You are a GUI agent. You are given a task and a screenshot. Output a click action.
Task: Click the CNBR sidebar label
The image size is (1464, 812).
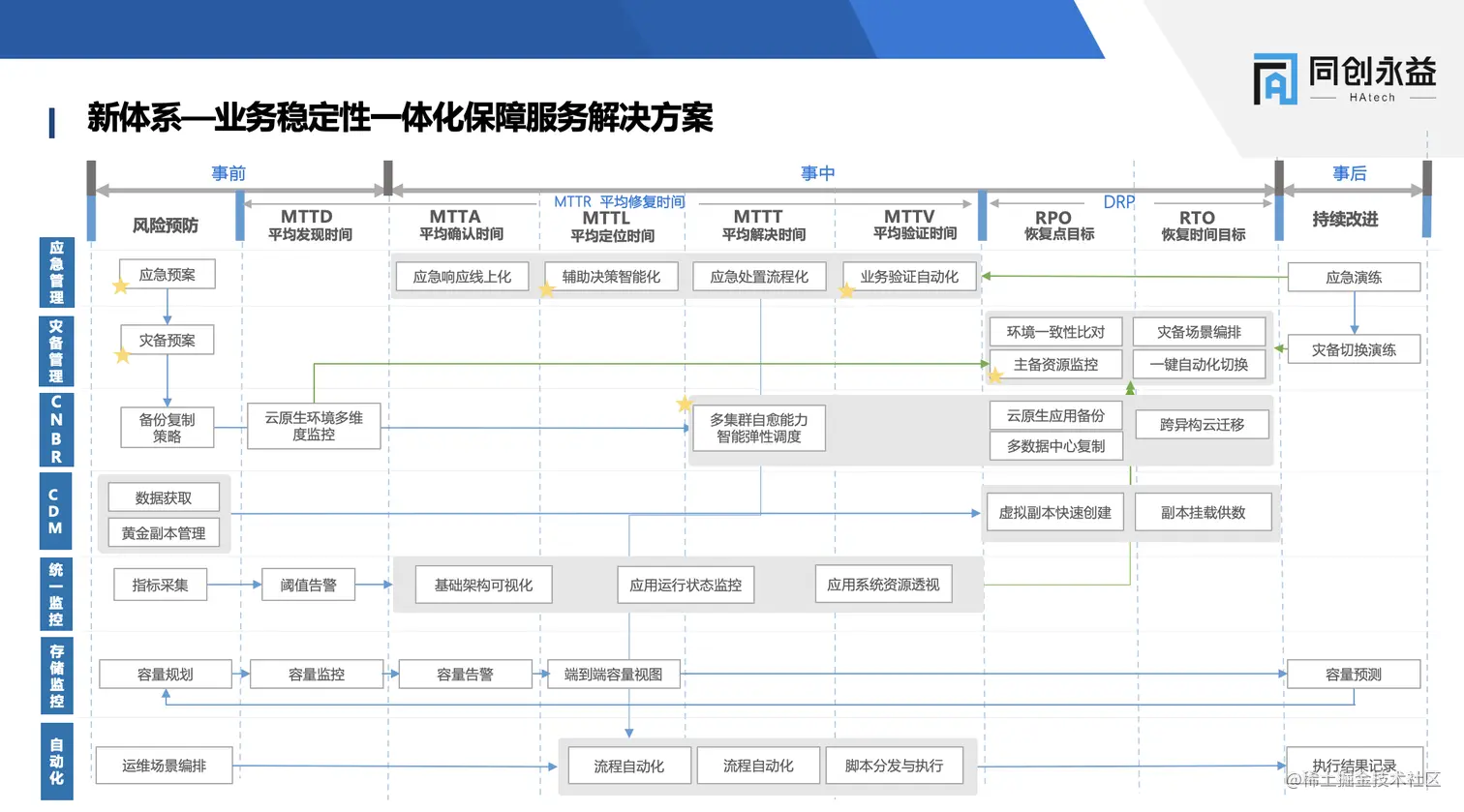coord(55,428)
